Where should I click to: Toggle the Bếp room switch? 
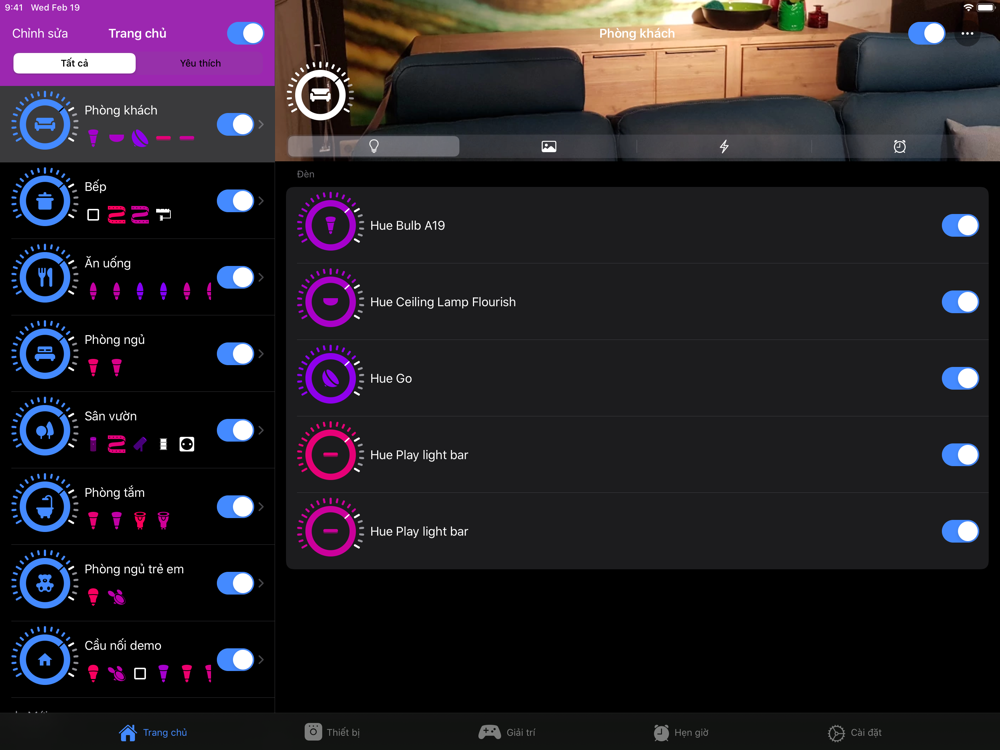(235, 201)
